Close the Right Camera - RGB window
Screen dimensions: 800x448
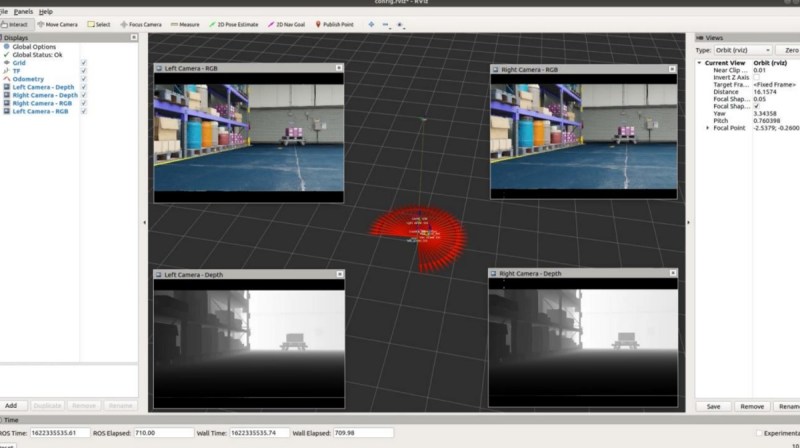(672, 69)
